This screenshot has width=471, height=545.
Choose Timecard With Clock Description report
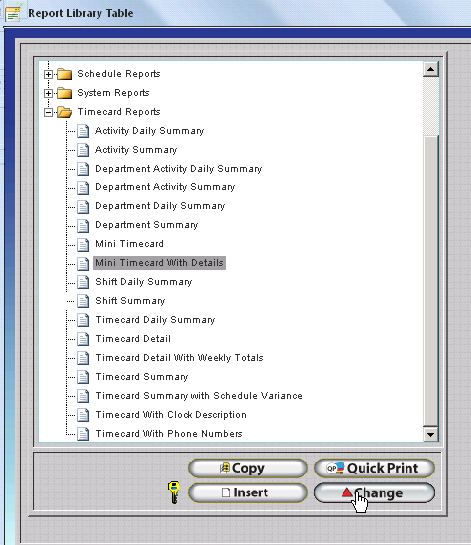171,415
